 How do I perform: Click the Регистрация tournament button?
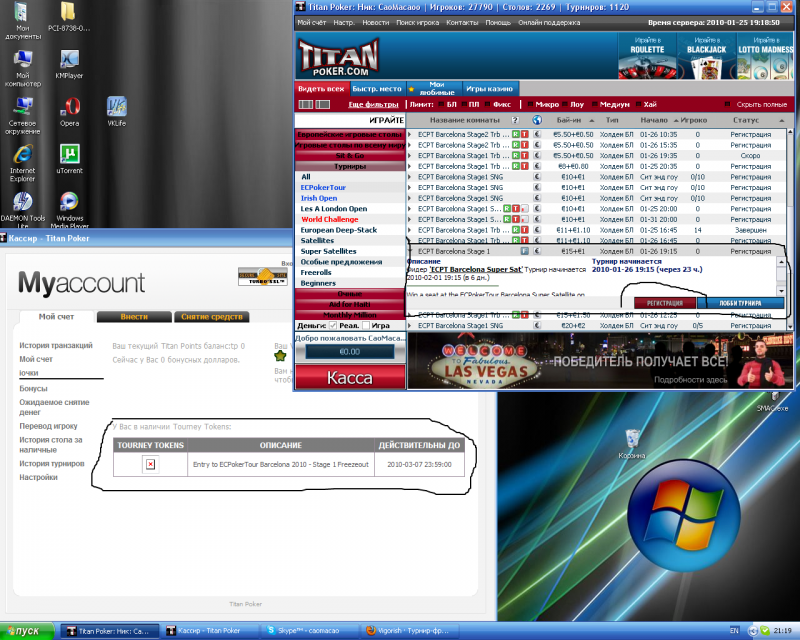pos(665,303)
